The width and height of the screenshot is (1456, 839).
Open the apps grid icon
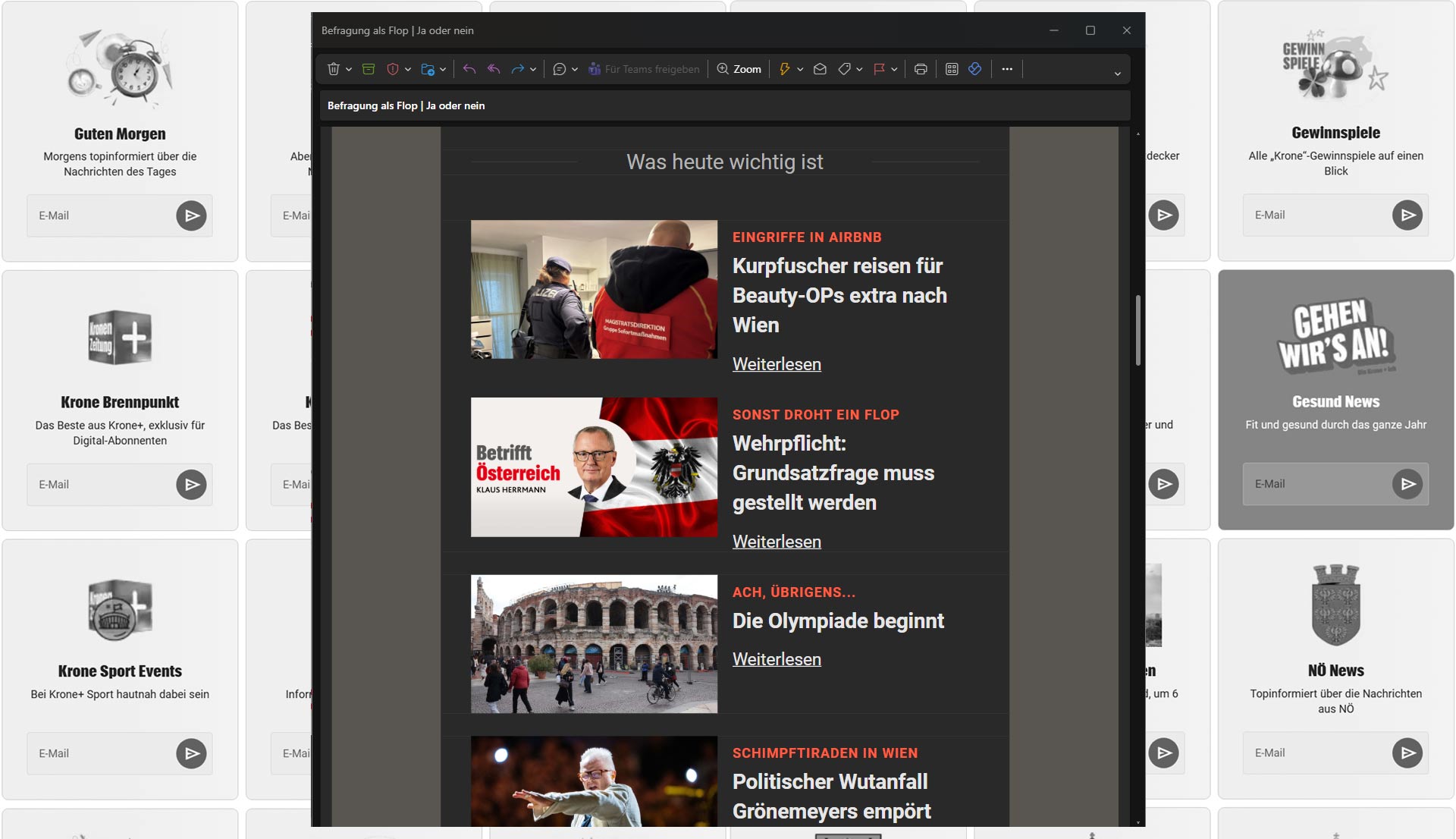pos(952,69)
